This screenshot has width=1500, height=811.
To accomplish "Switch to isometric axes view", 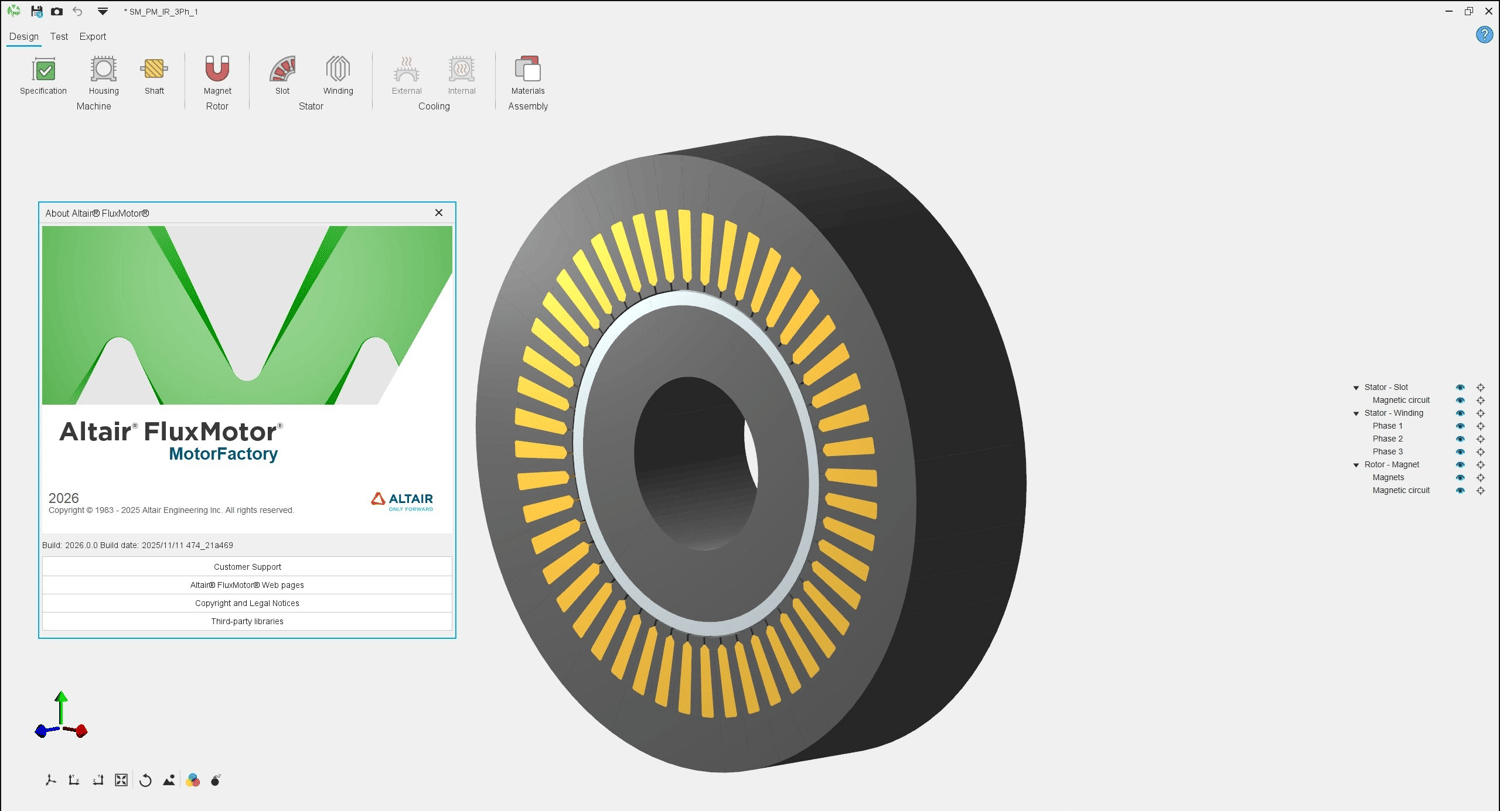I will coord(51,780).
